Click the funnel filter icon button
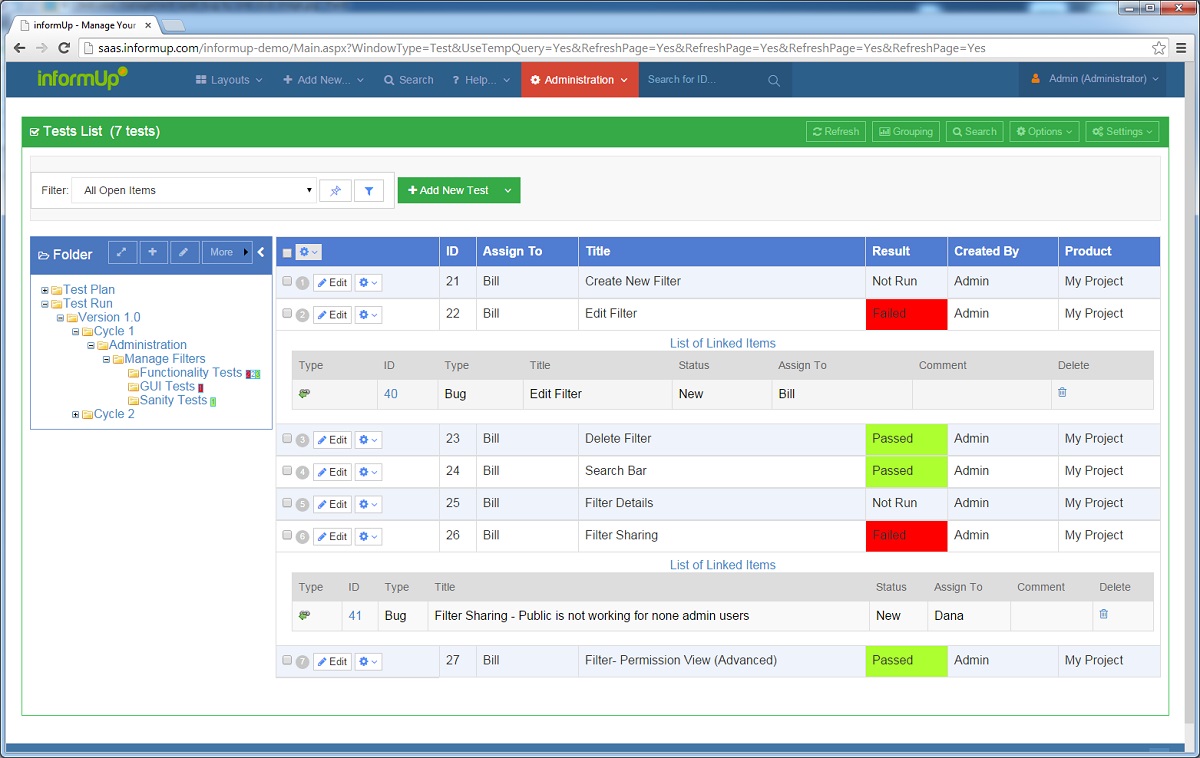Viewport: 1200px width, 758px height. (369, 190)
